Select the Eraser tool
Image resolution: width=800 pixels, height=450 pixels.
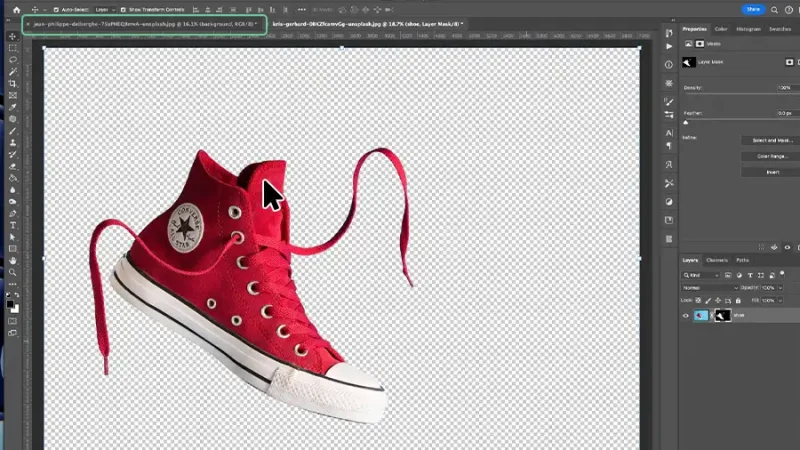(x=12, y=166)
